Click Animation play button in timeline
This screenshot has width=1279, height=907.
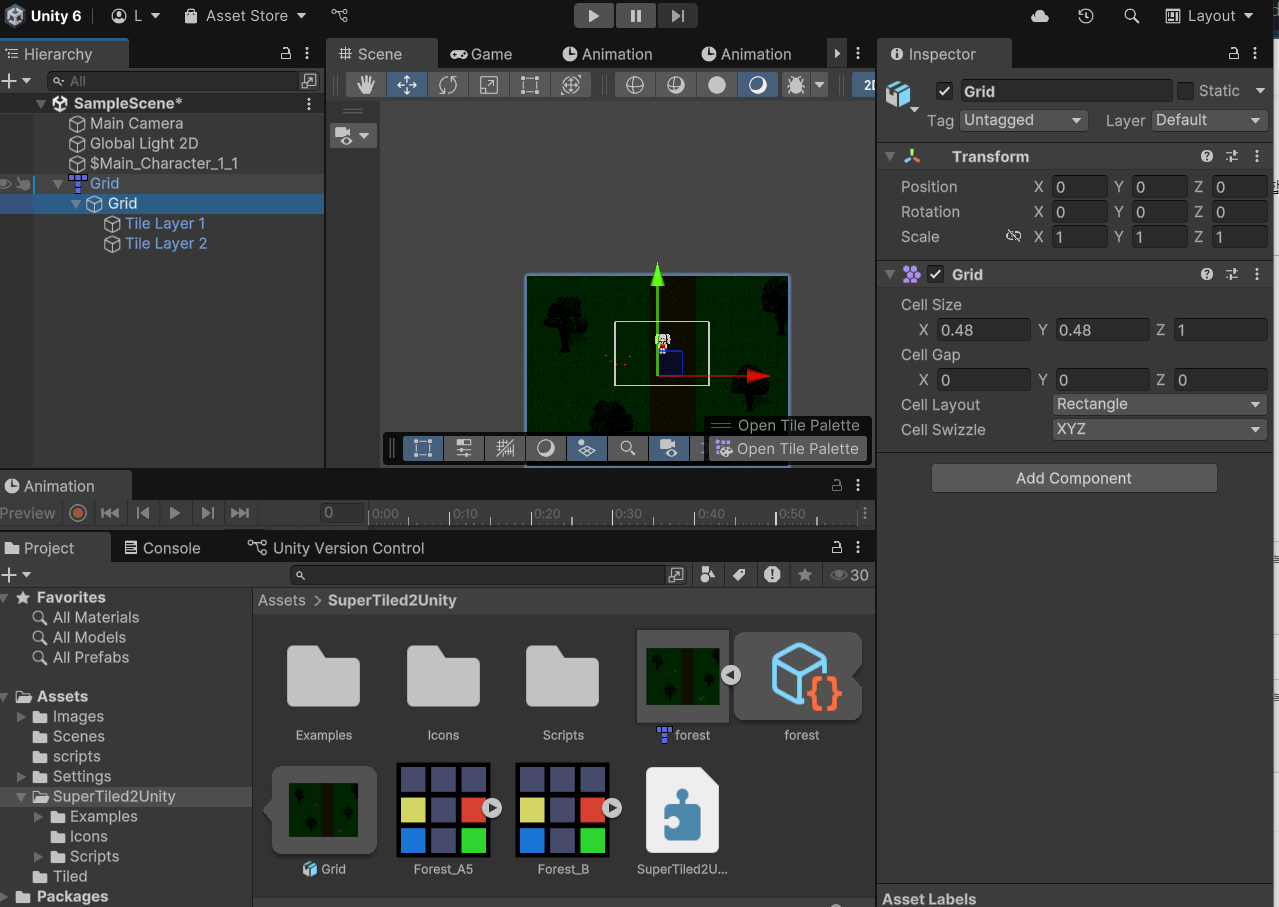pyautogui.click(x=175, y=513)
